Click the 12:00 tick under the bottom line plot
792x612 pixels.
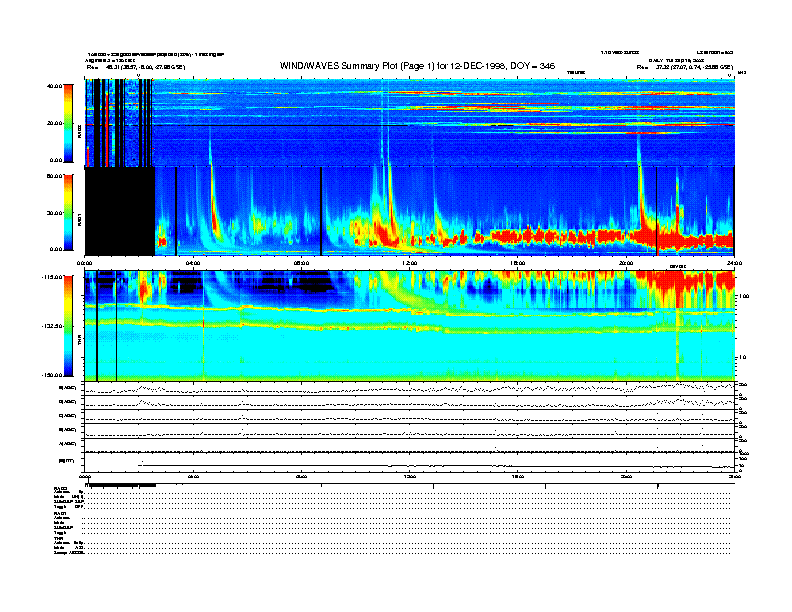(x=410, y=476)
